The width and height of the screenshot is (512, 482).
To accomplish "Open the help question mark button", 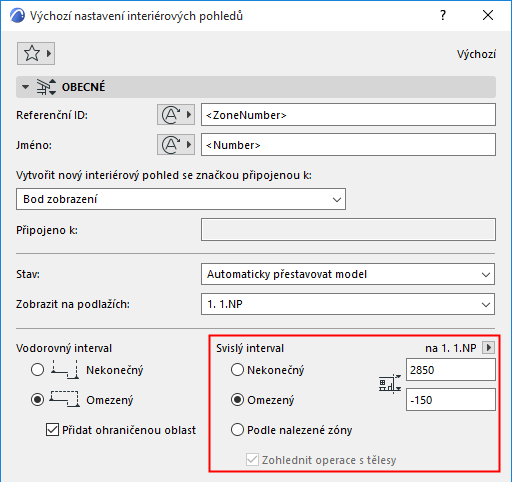I will point(443,15).
